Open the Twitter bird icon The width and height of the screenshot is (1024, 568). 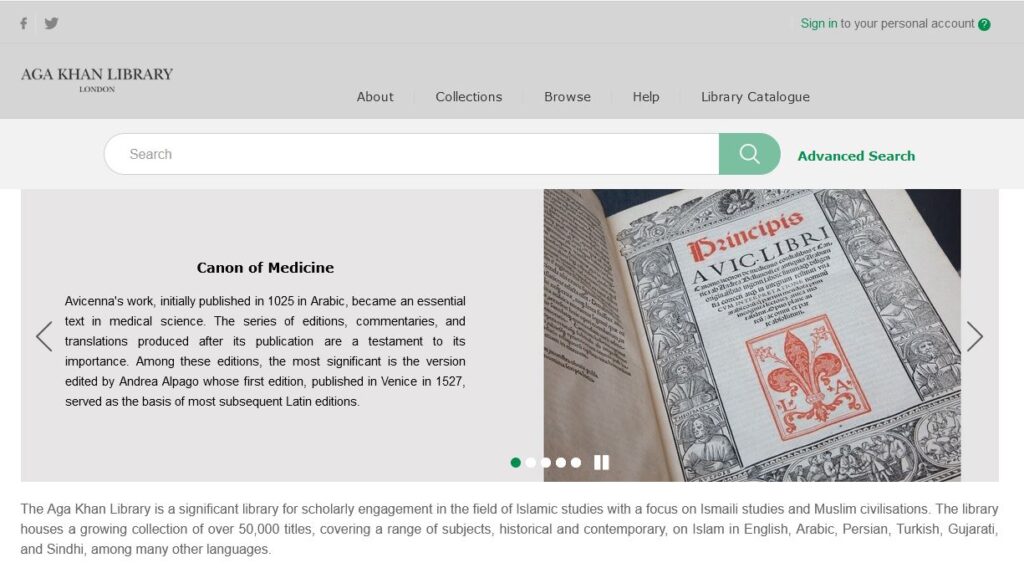click(51, 24)
